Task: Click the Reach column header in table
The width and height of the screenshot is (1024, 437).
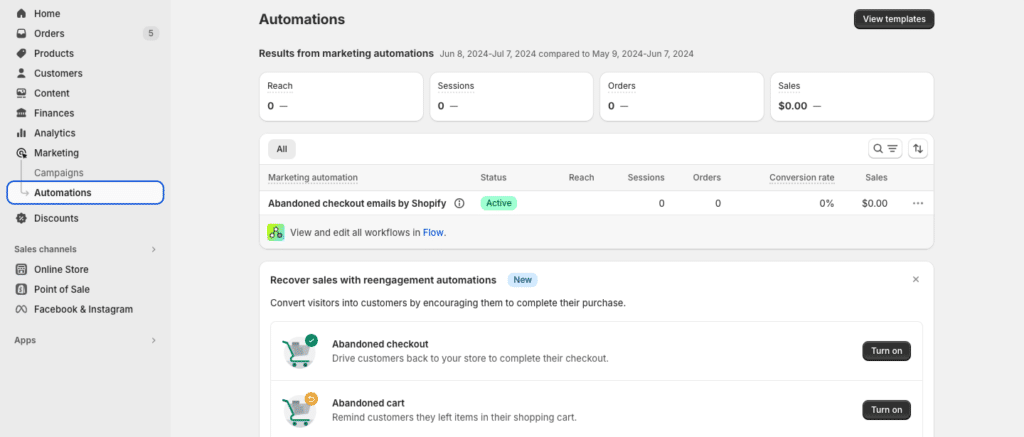Action: [x=581, y=178]
